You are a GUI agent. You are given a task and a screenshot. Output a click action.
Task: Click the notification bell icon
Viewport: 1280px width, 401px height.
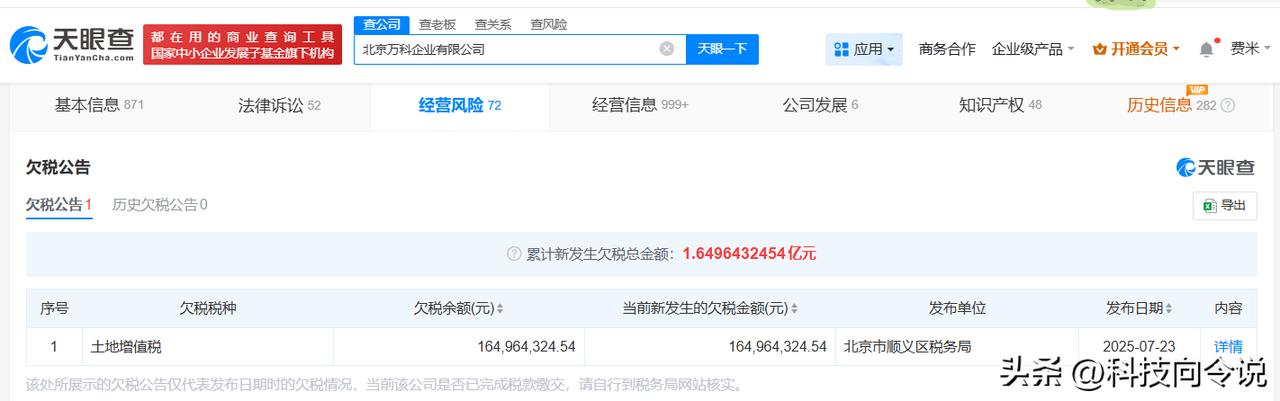[x=1207, y=49]
